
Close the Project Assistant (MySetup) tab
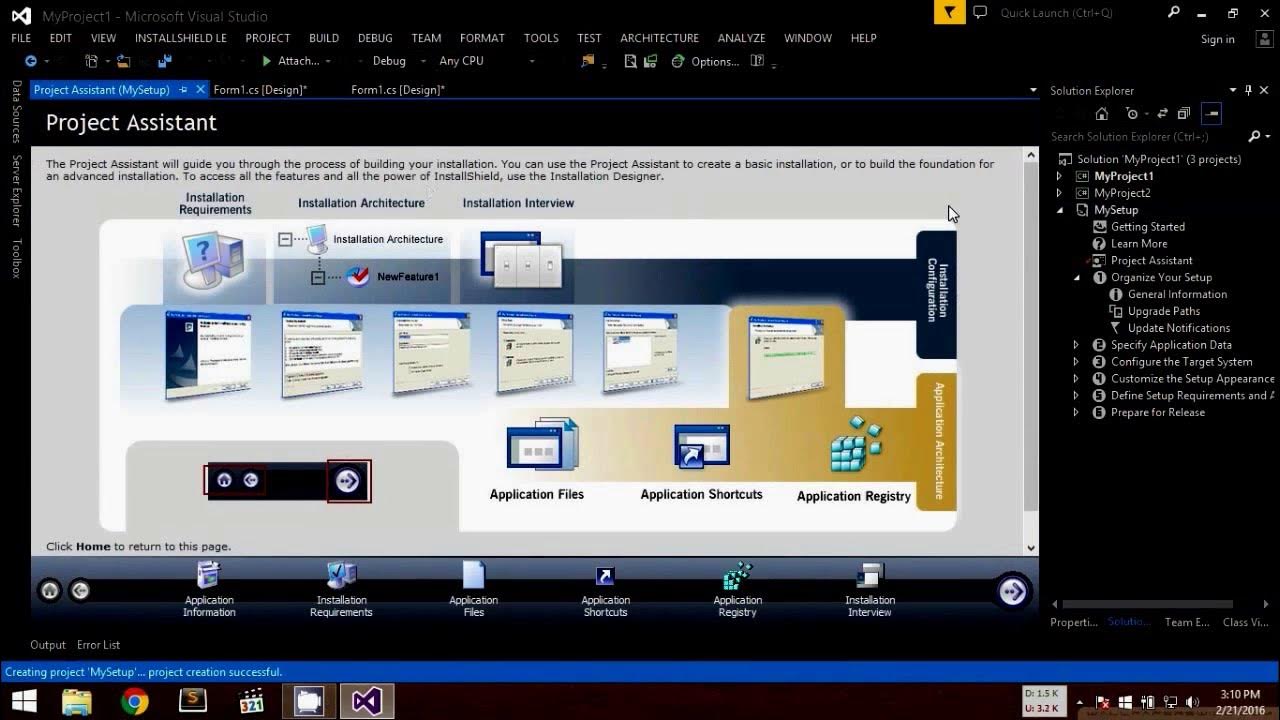point(201,89)
